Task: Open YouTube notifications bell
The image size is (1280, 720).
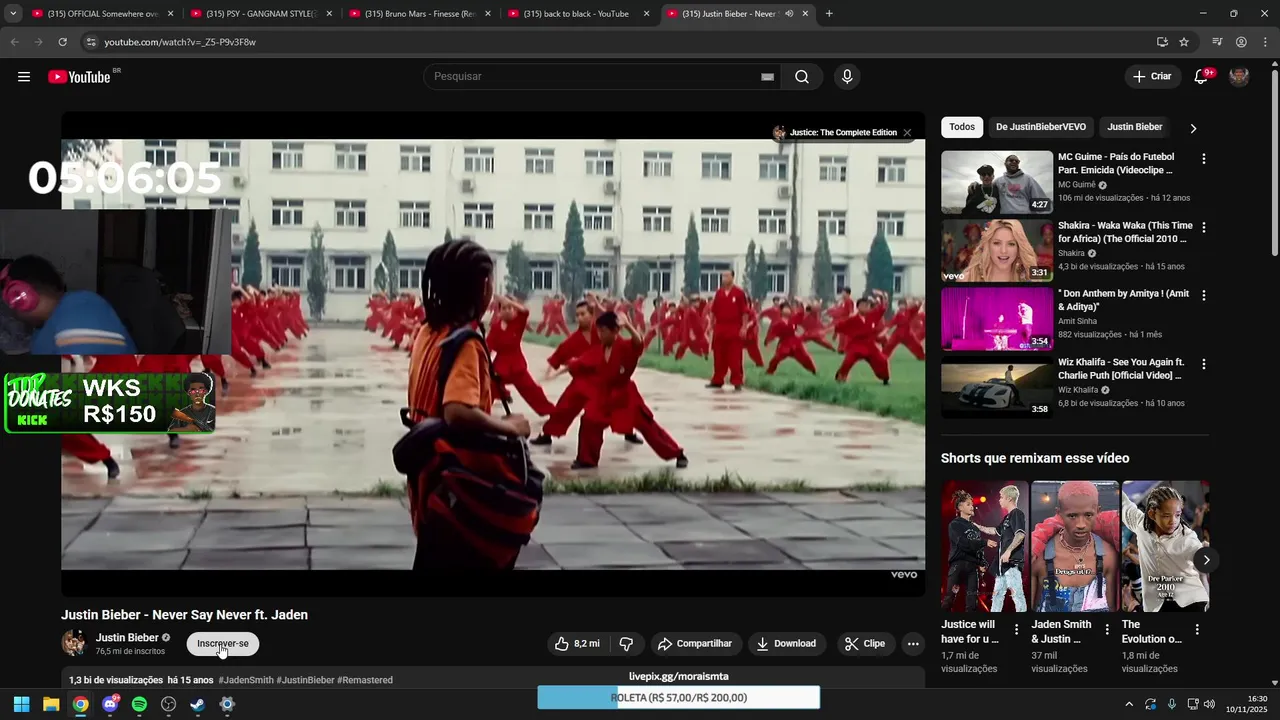Action: click(x=1201, y=77)
